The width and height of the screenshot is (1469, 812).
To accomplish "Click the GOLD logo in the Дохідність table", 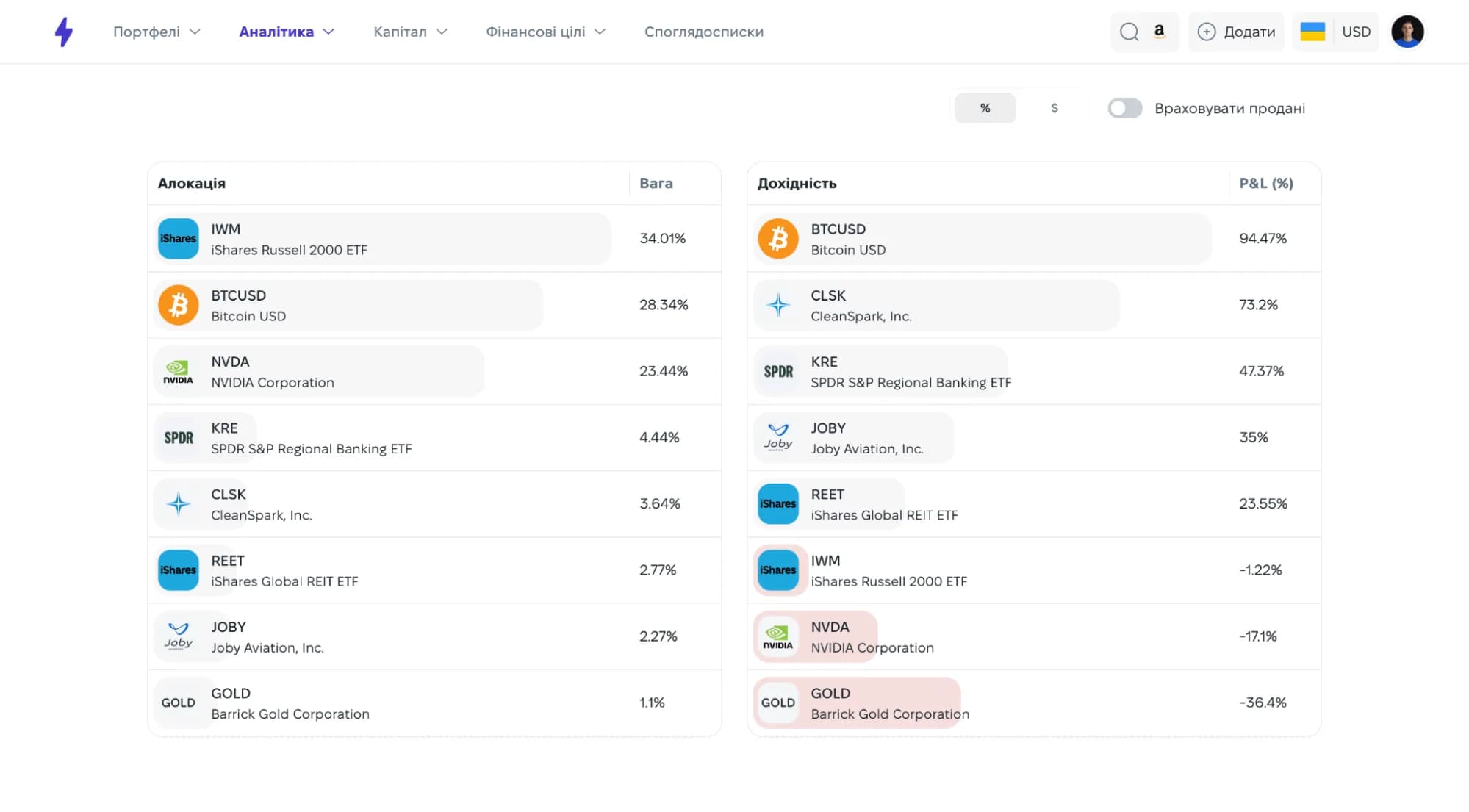I will 778,703.
